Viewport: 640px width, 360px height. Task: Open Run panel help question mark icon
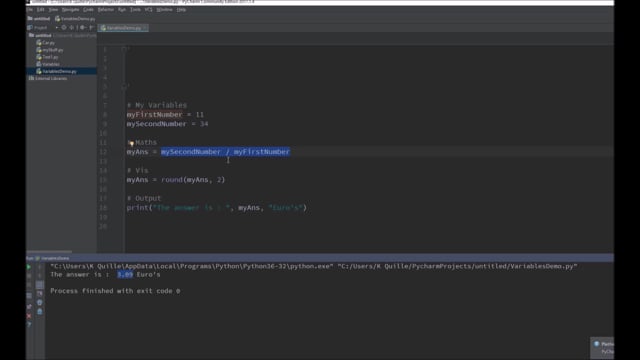click(29, 325)
